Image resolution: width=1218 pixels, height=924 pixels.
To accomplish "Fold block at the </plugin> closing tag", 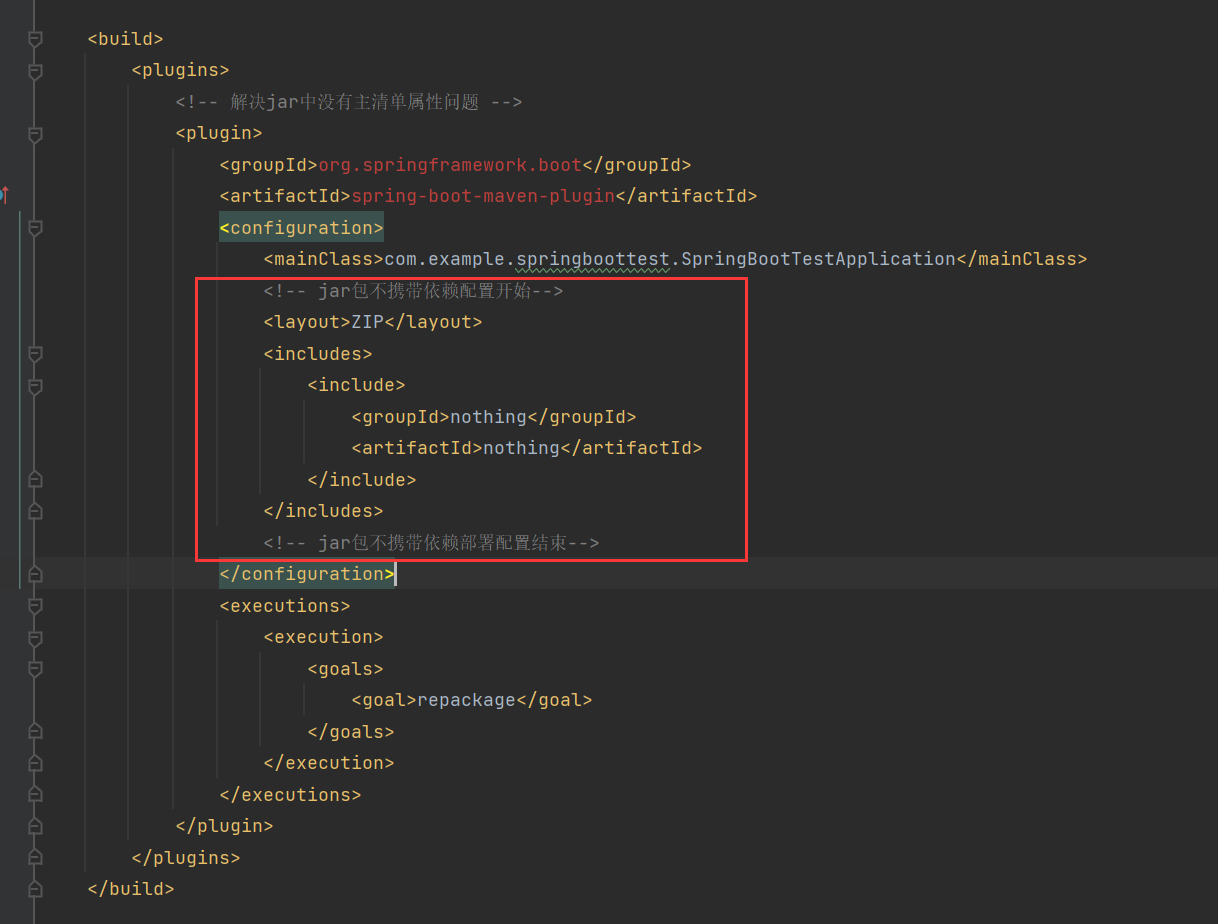I will 35,826.
